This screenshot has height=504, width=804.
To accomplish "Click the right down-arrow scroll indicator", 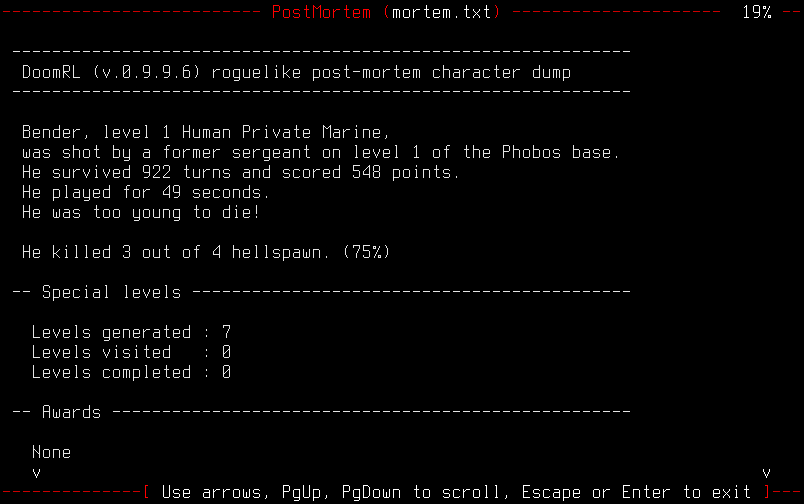I will [x=767, y=472].
